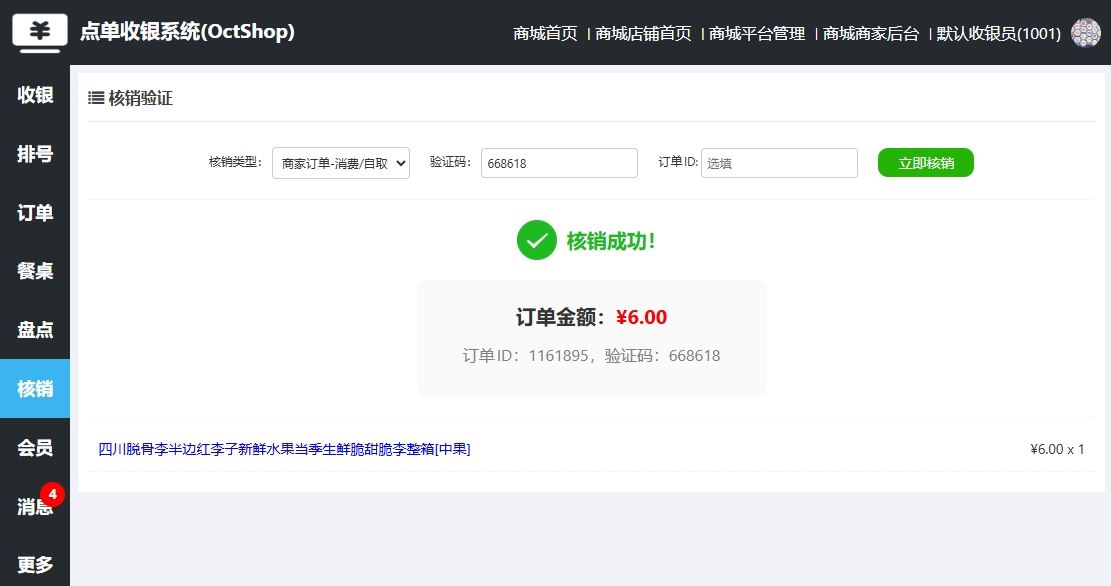This screenshot has width=1111, height=586.
Task: Click the list icon beside 核销验证
Action: coord(96,98)
